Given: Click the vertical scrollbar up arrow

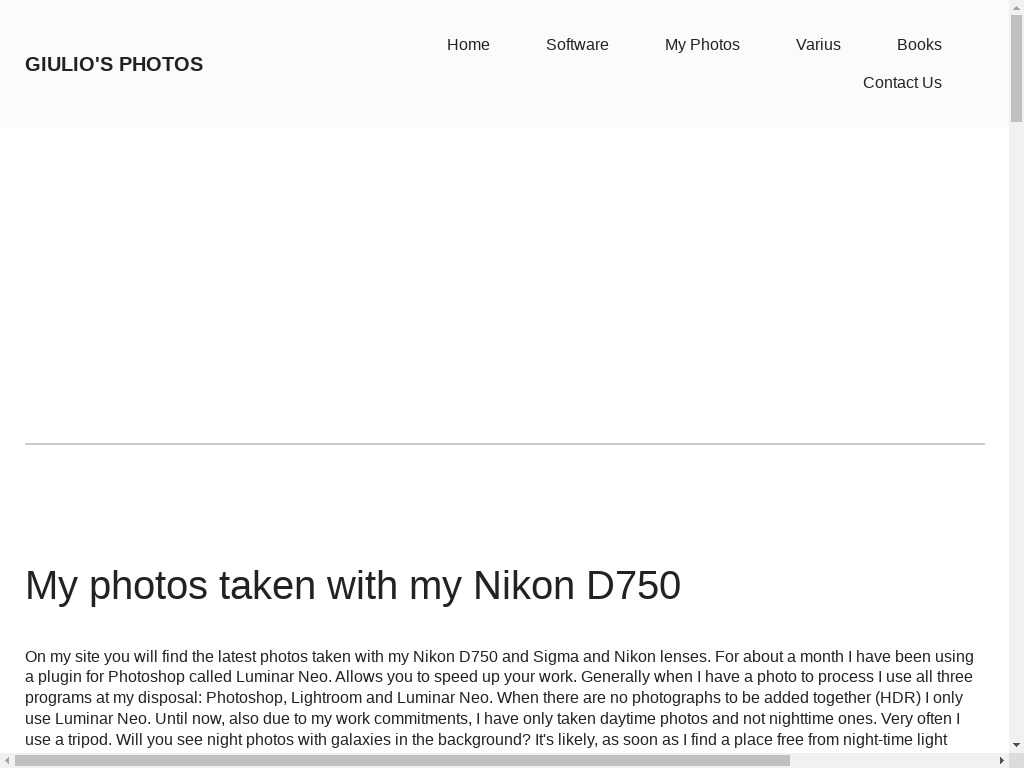Looking at the screenshot, I should coord(1016,7).
